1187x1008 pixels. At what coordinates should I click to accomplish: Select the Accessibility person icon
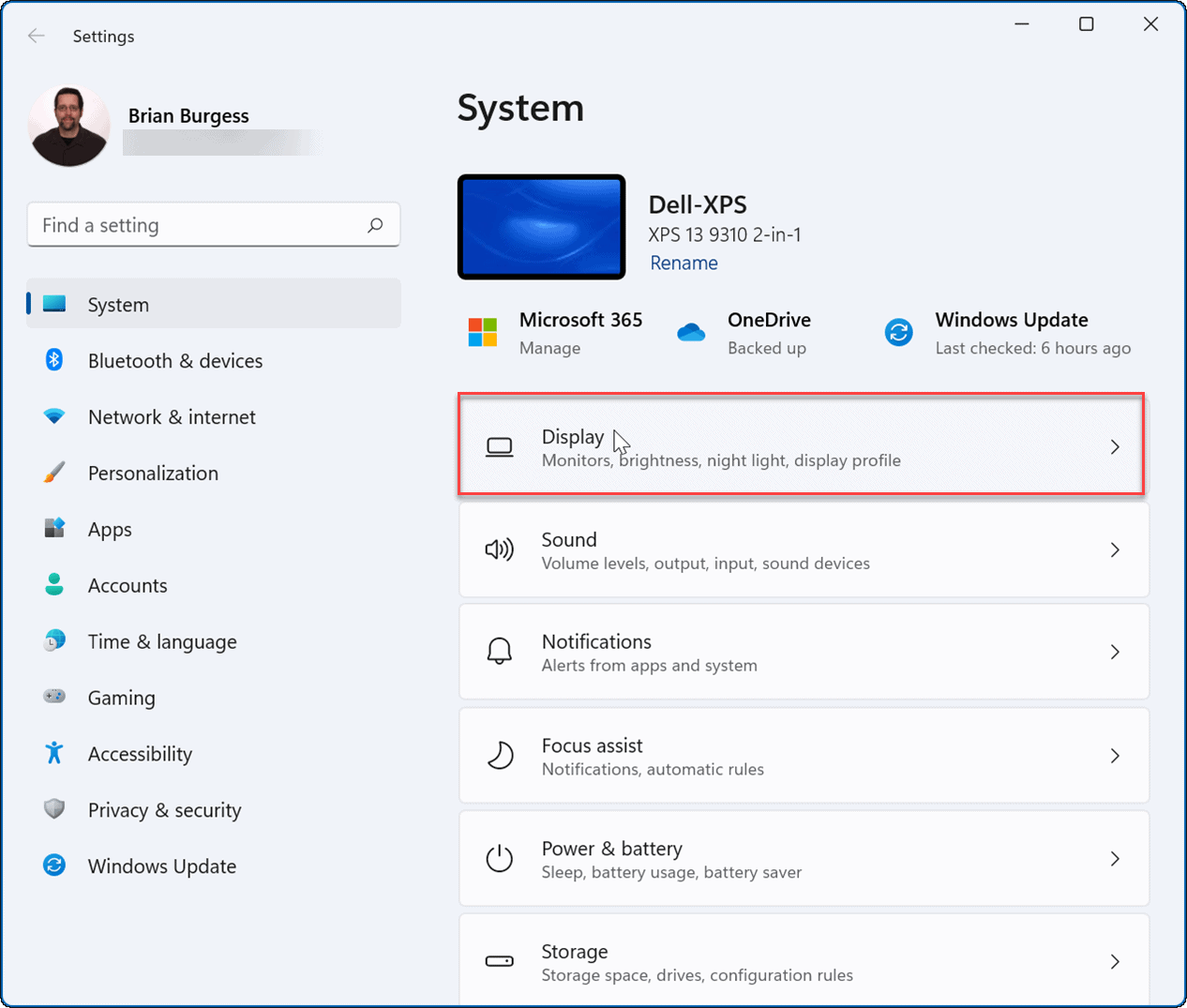click(54, 754)
